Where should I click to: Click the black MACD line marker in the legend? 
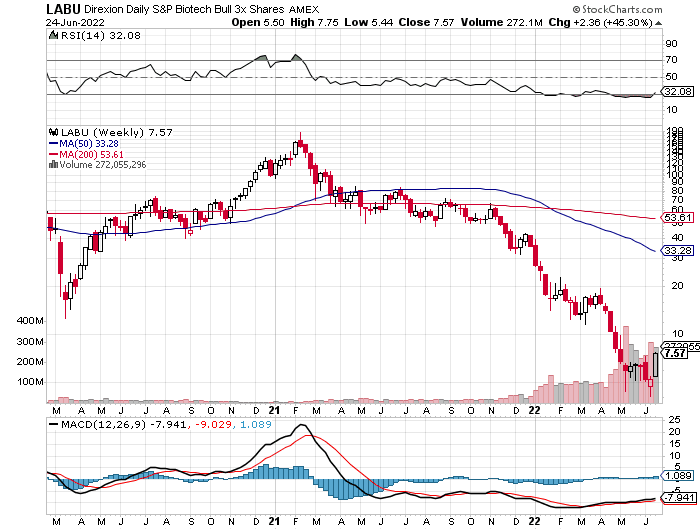54,424
